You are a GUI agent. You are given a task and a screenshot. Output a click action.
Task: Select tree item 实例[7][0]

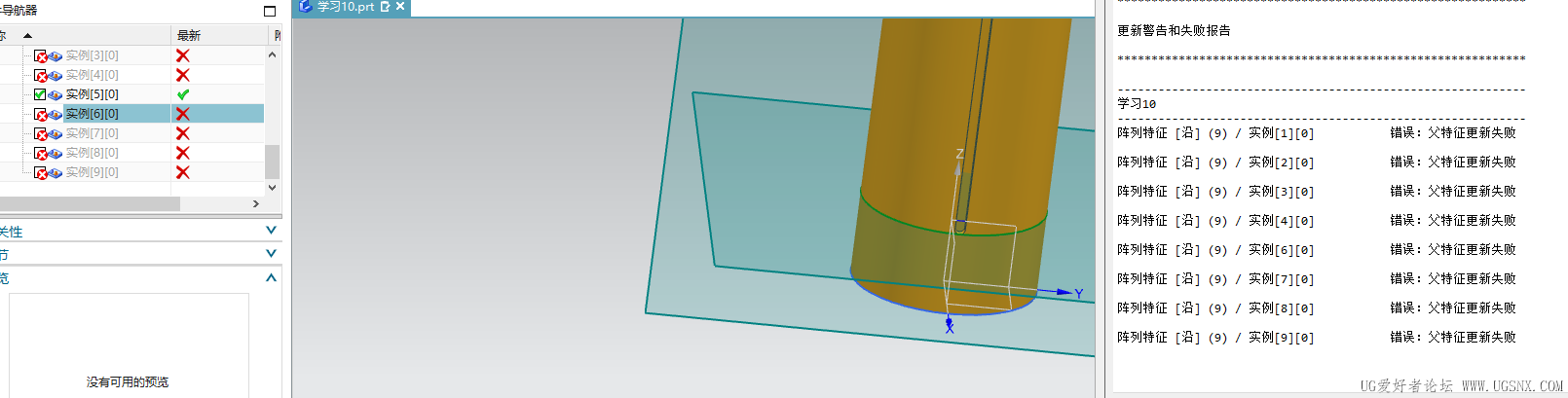click(92, 133)
